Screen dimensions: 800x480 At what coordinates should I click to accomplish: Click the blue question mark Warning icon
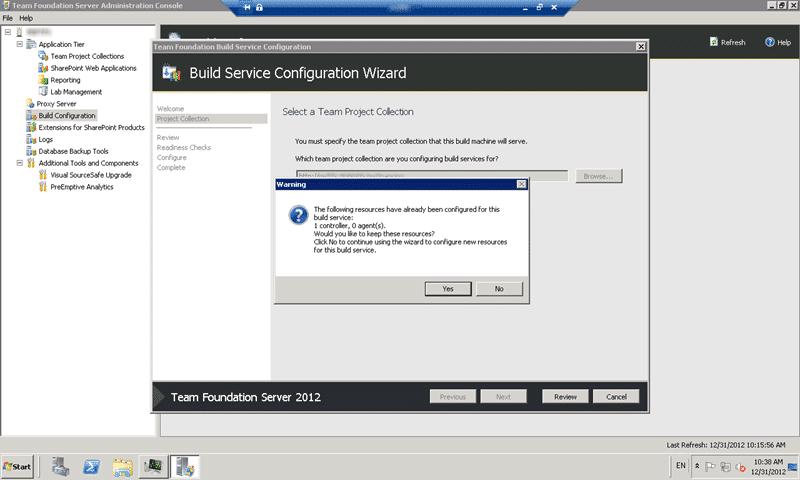pos(298,215)
